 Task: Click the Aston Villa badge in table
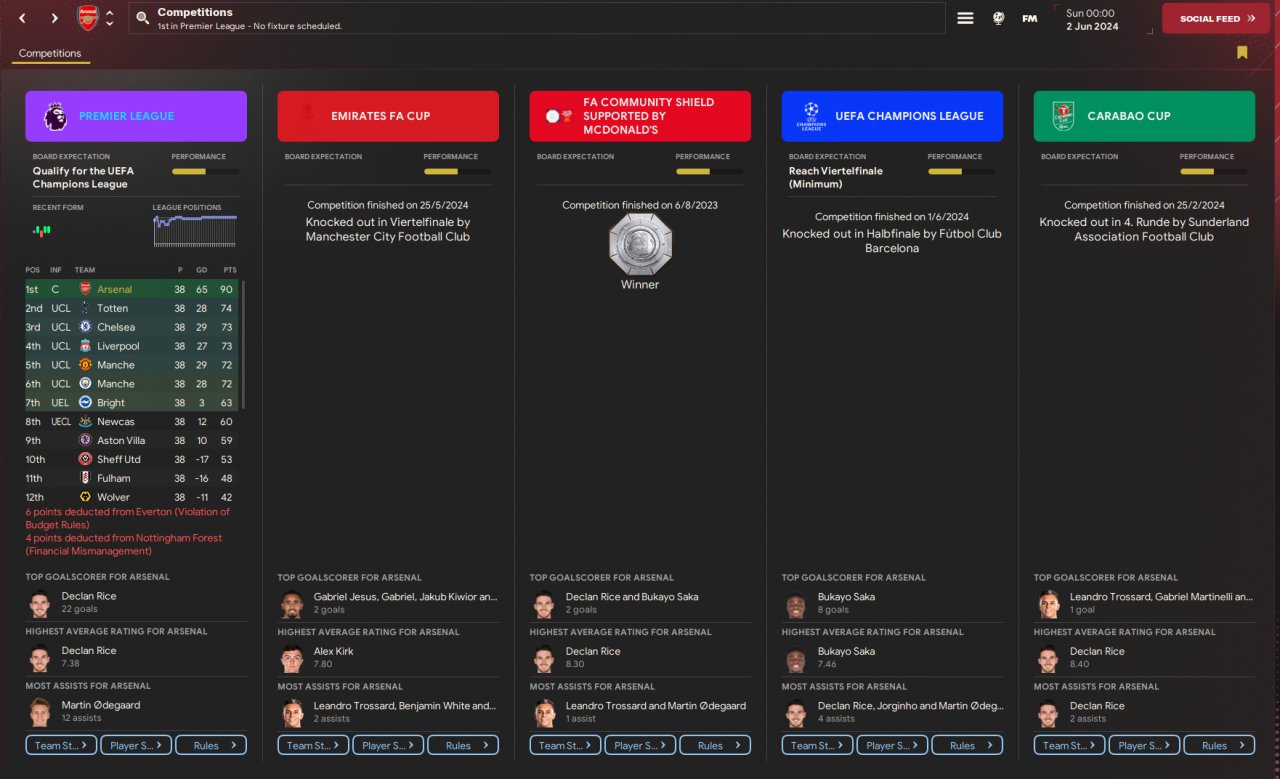[x=85, y=440]
